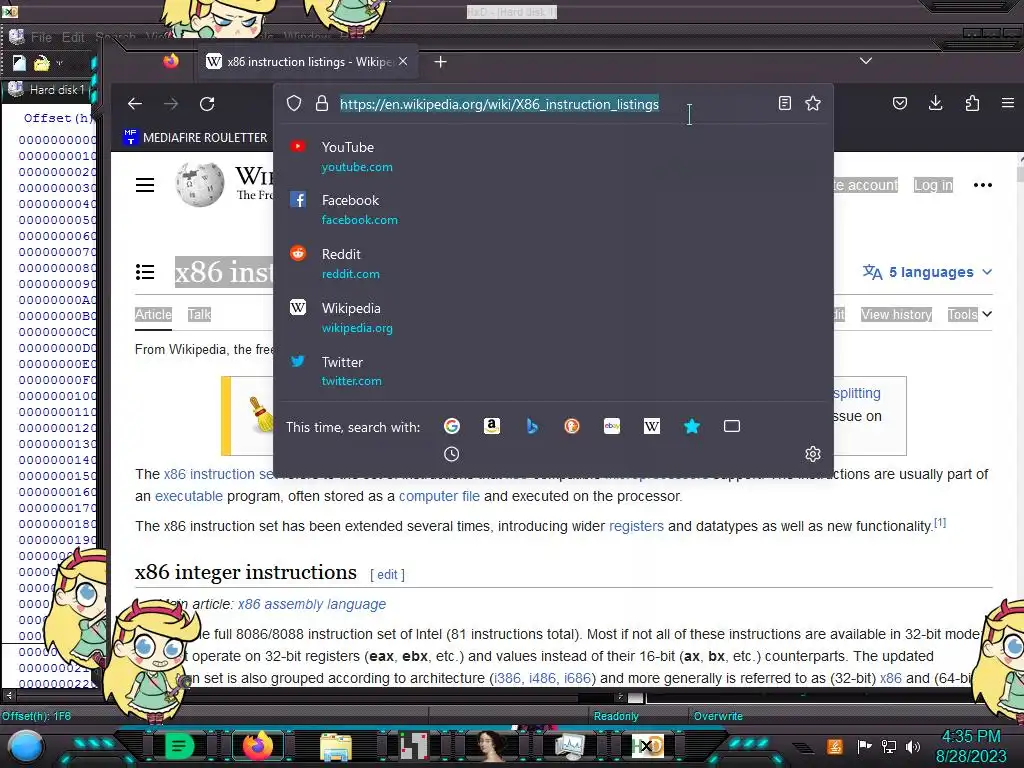Click the padlock site security icon
The height and width of the screenshot is (768, 1024).
322,103
